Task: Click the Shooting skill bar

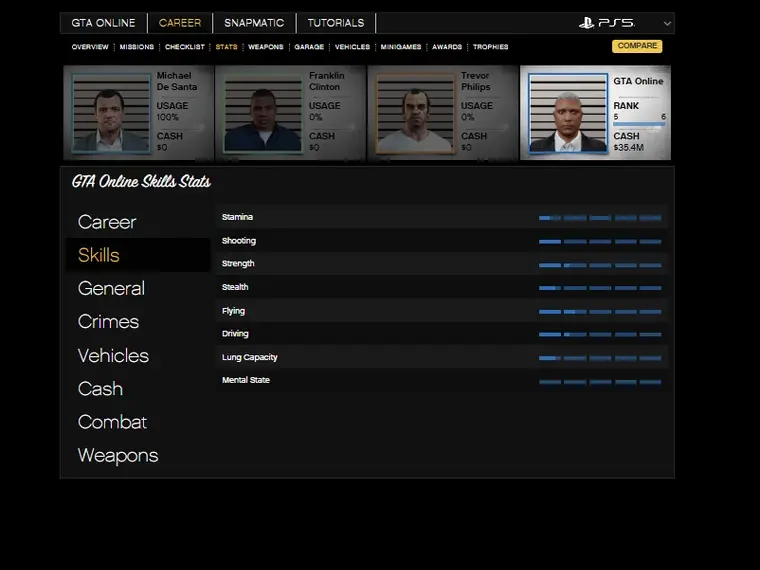Action: (x=600, y=241)
